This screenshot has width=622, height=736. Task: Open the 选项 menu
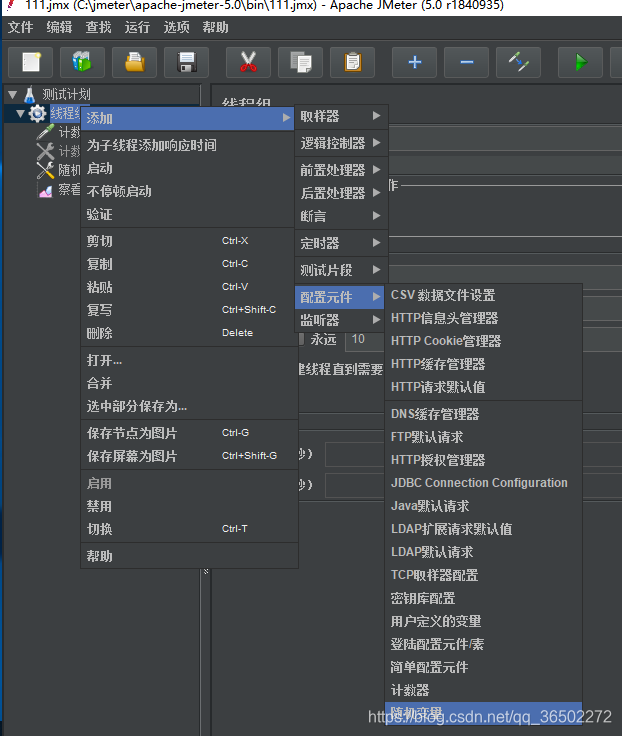point(176,27)
